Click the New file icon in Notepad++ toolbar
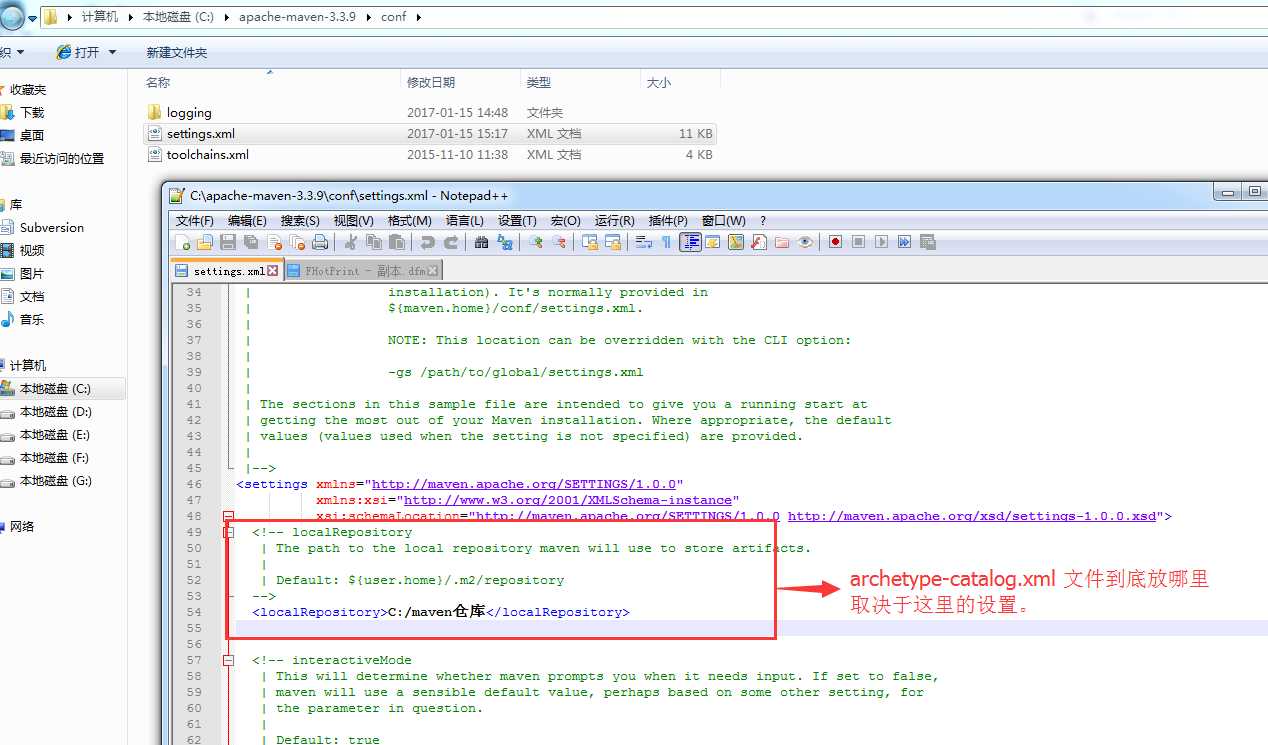Image resolution: width=1268 pixels, height=745 pixels. pos(183,242)
